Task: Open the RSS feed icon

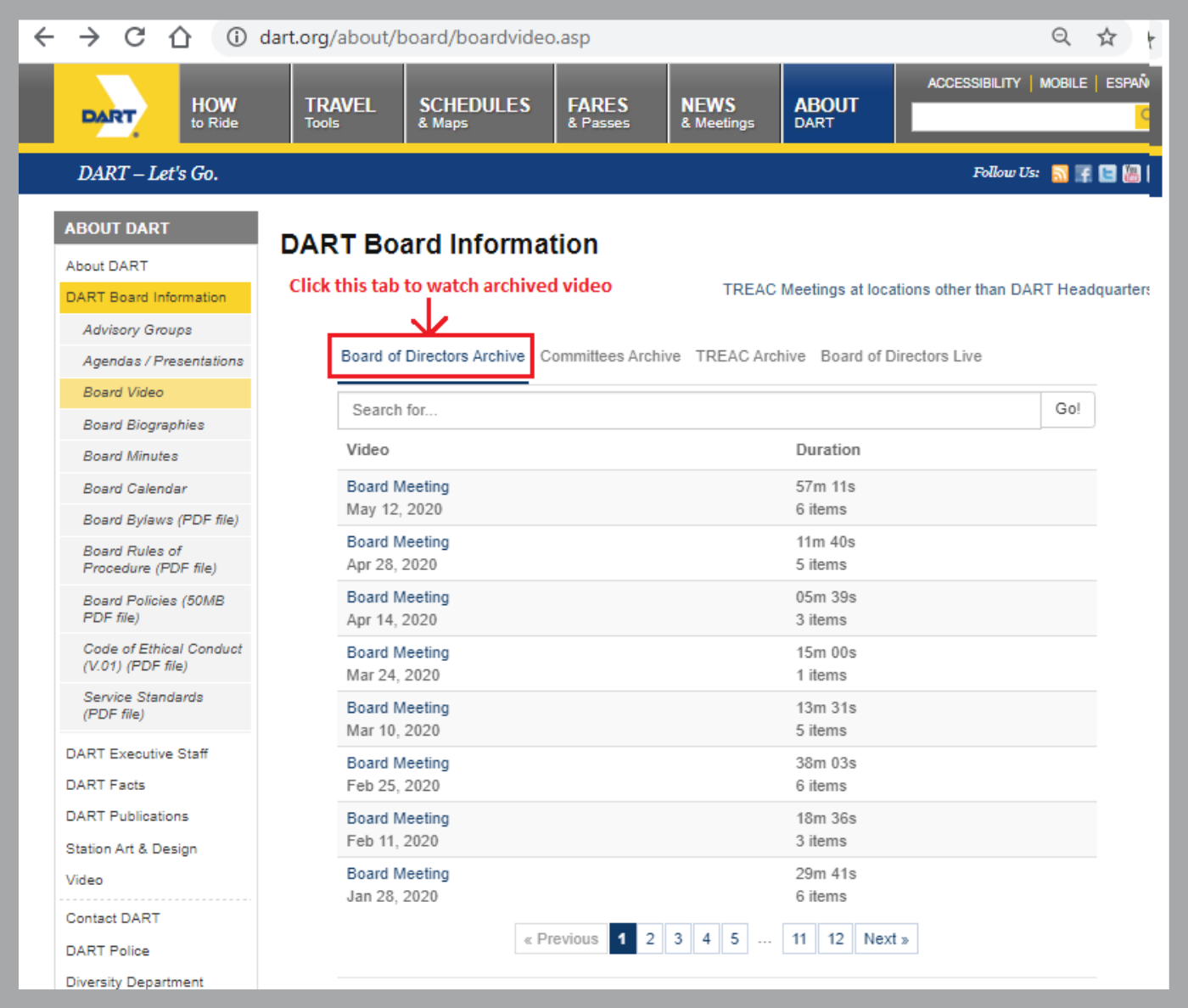Action: [1060, 173]
